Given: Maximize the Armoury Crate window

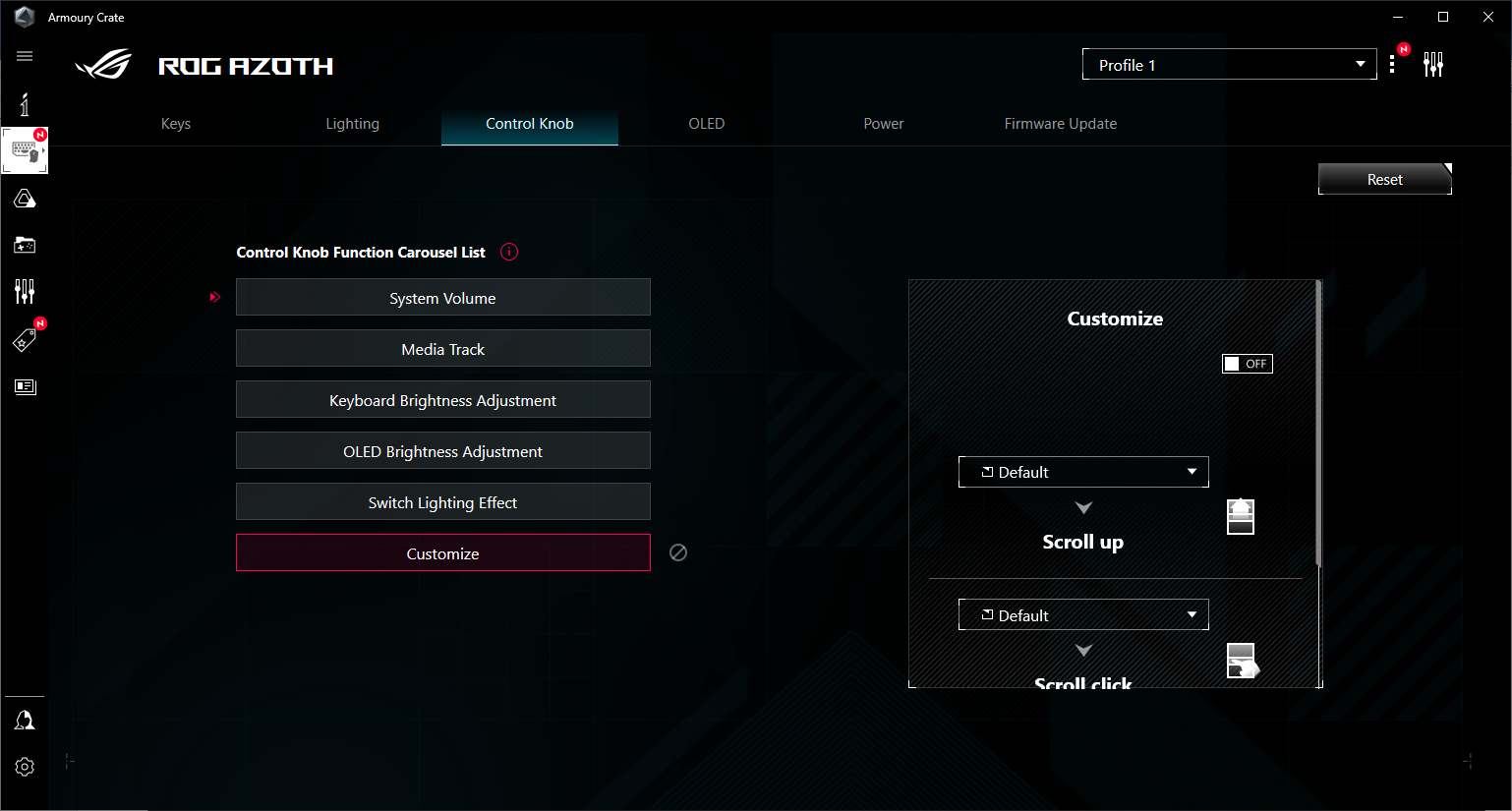Looking at the screenshot, I should [1443, 17].
